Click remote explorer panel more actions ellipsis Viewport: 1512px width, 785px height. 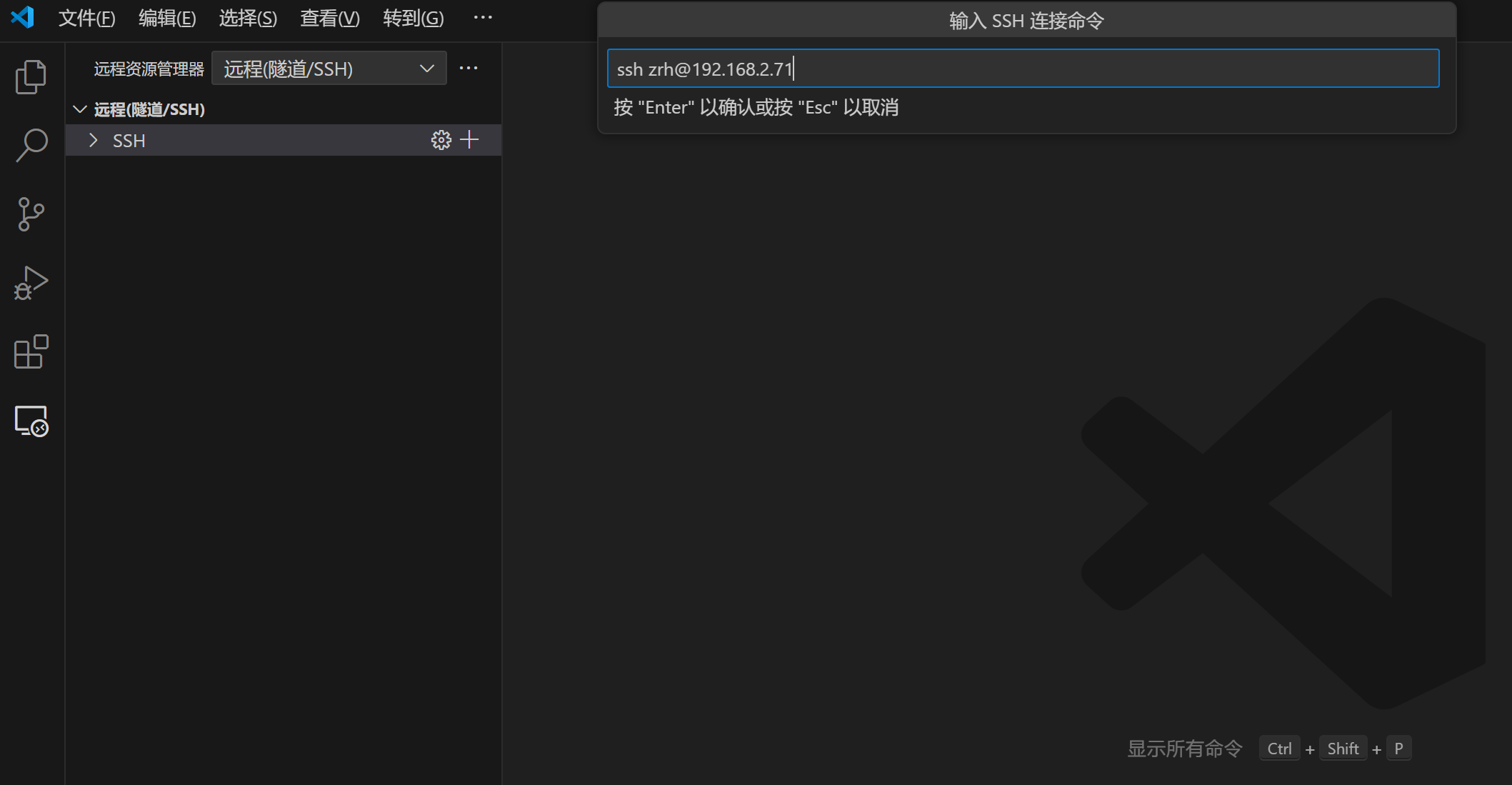pos(469,68)
